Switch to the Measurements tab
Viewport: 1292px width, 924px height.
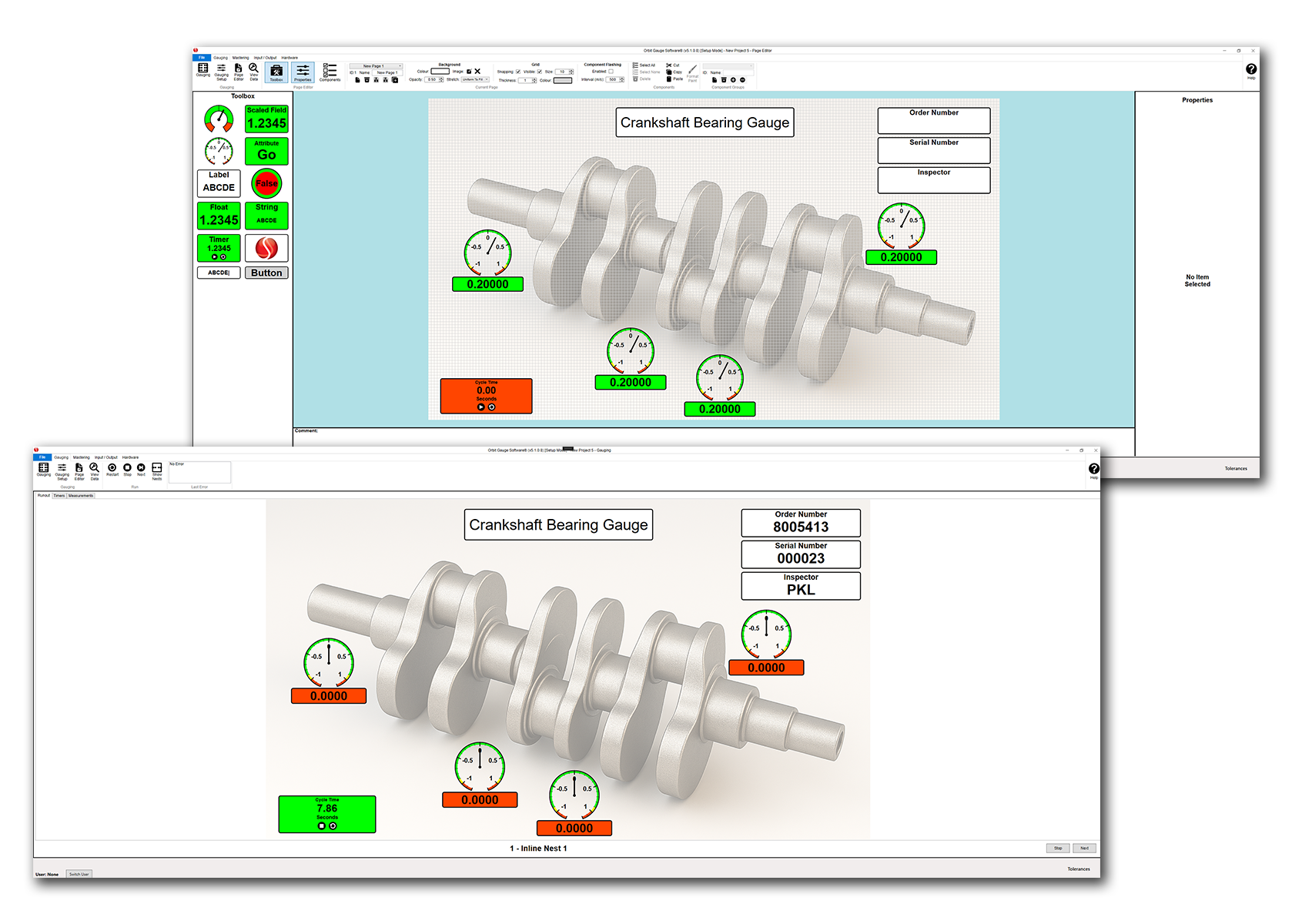coord(81,496)
